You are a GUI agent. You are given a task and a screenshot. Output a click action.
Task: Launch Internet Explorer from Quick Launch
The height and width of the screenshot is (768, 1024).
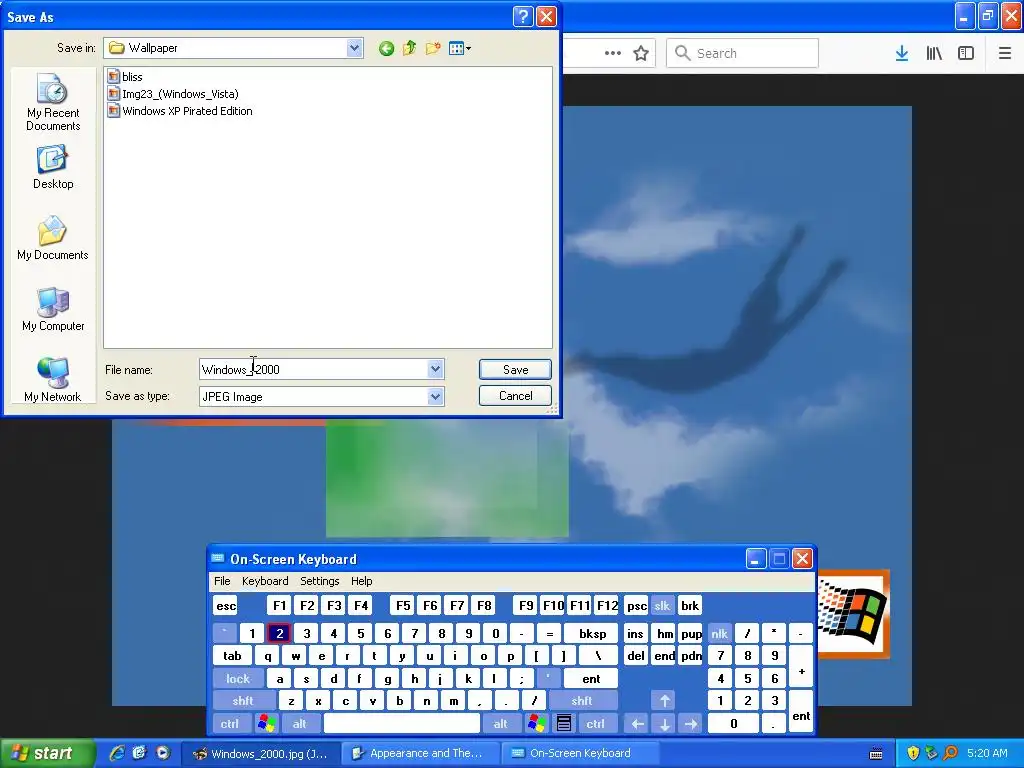coord(117,753)
